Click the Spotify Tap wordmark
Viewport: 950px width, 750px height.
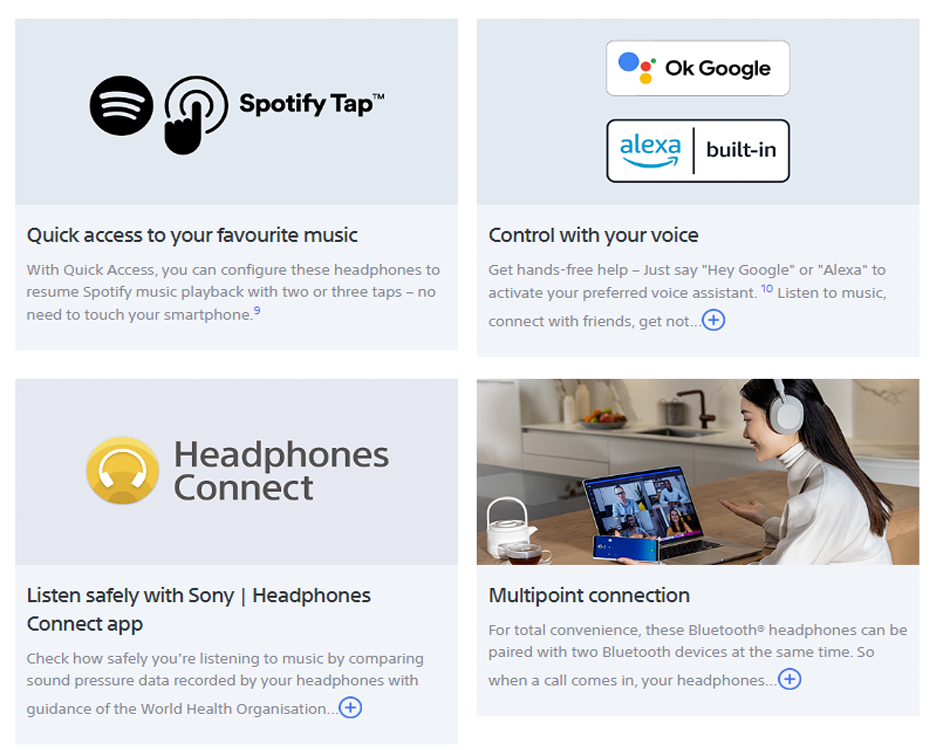(311, 104)
